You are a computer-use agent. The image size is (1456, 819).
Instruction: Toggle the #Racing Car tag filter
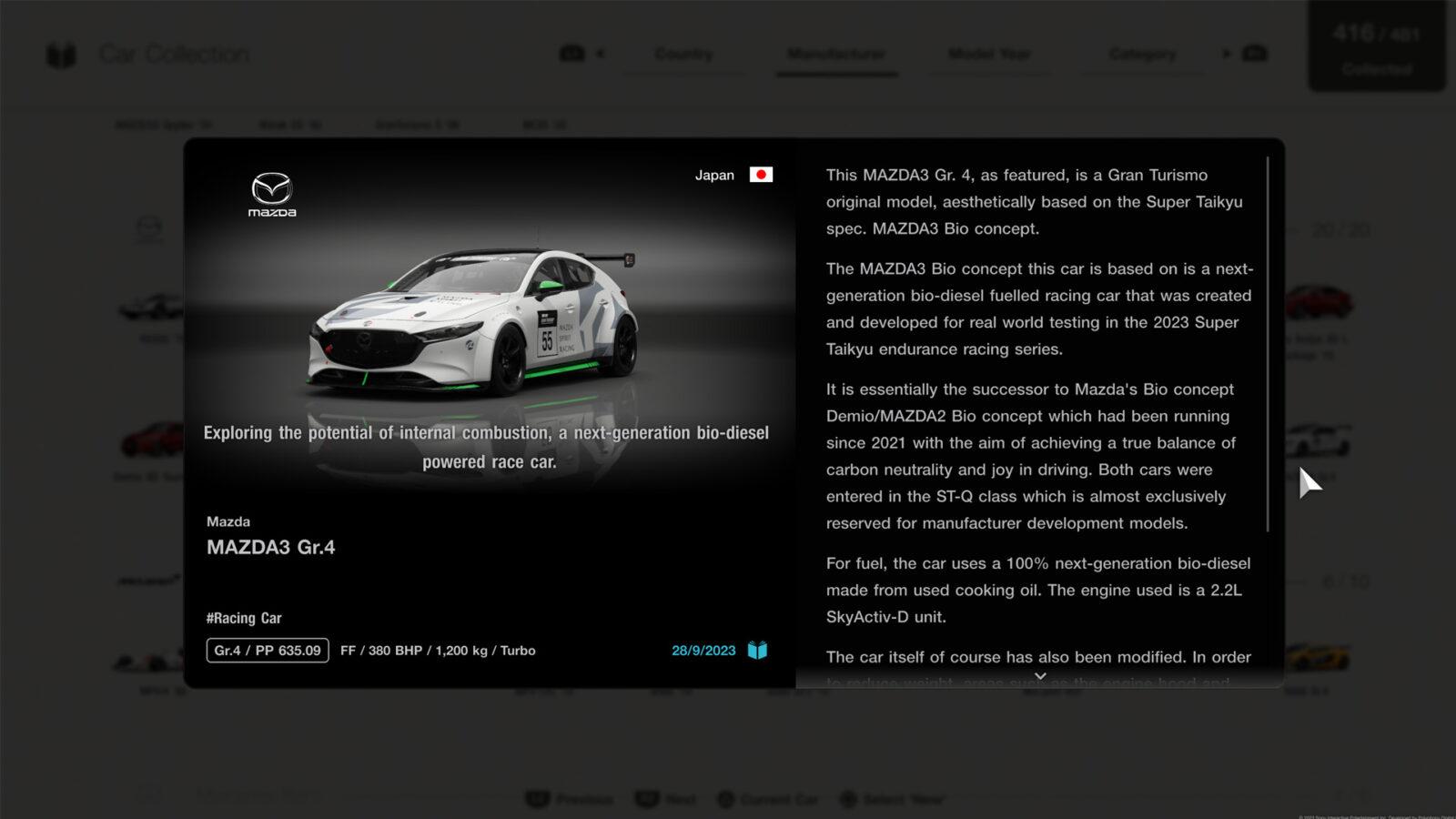244,618
